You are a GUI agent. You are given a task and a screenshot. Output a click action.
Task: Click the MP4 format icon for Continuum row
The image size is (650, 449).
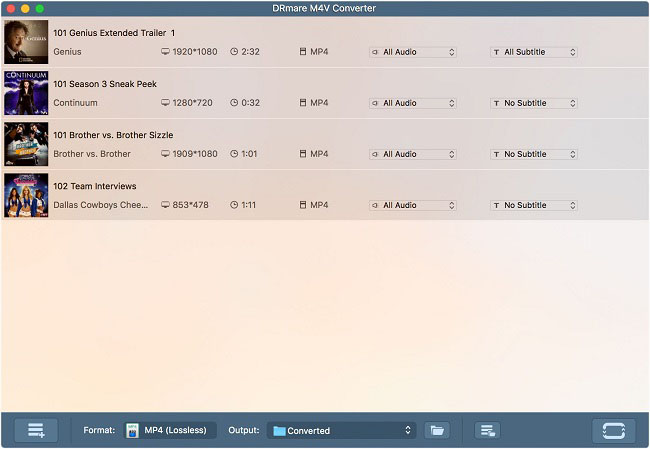303,102
